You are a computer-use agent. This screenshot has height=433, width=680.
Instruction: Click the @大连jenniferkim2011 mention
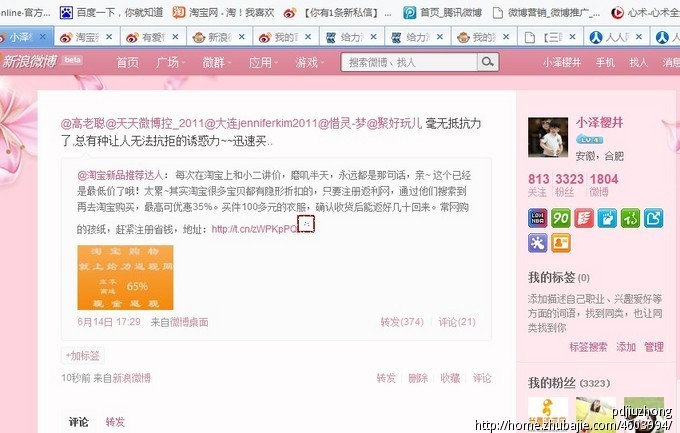coord(261,124)
